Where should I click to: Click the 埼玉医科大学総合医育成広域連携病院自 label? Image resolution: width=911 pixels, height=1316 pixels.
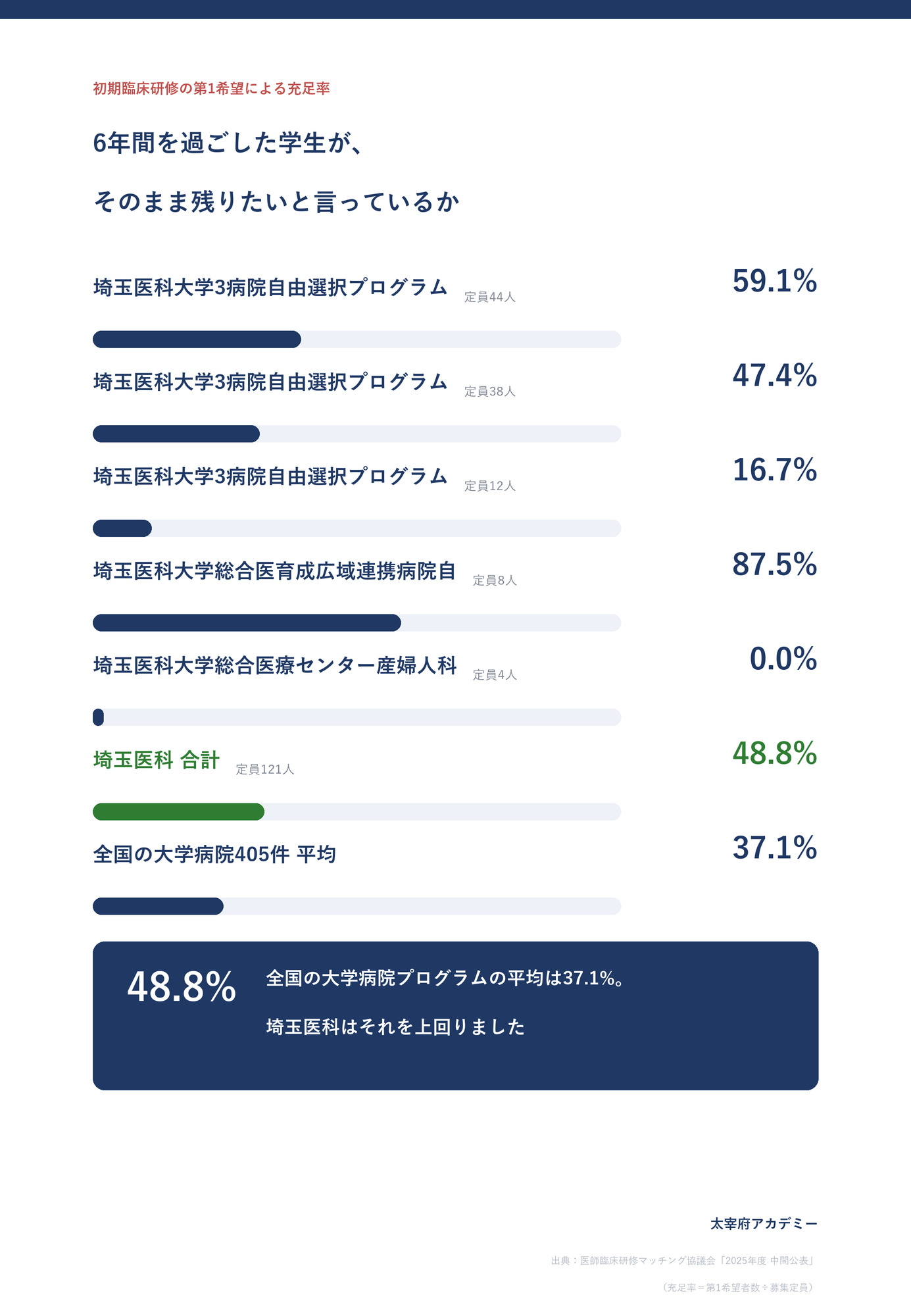point(275,570)
